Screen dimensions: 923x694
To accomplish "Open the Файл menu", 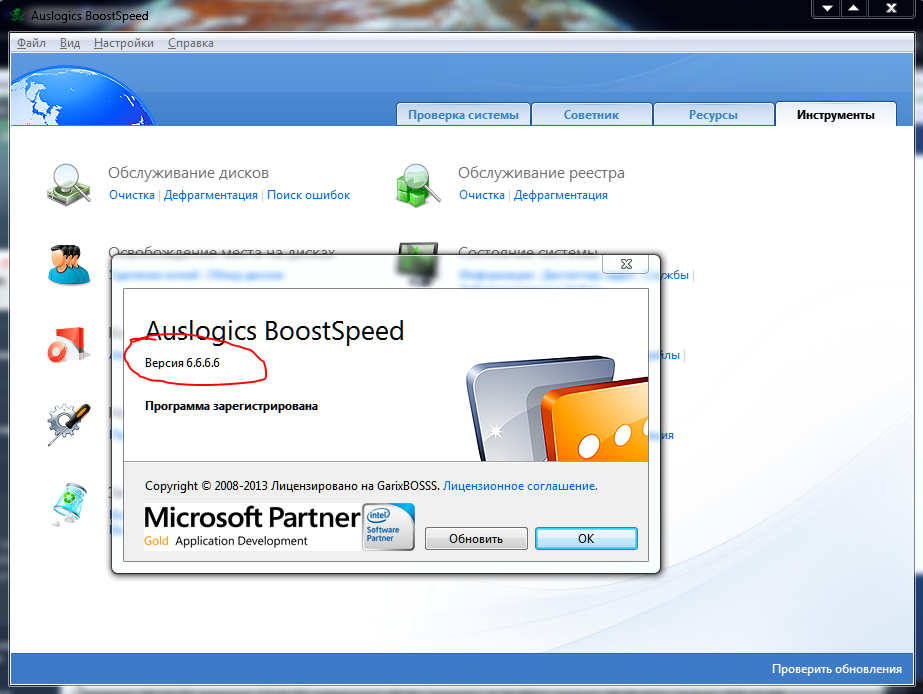I will 31,43.
